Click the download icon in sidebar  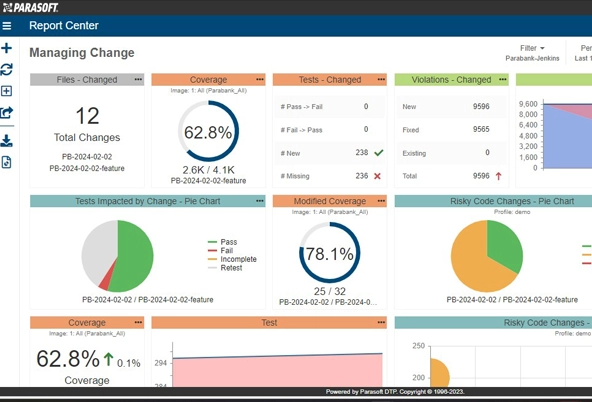pos(6,141)
